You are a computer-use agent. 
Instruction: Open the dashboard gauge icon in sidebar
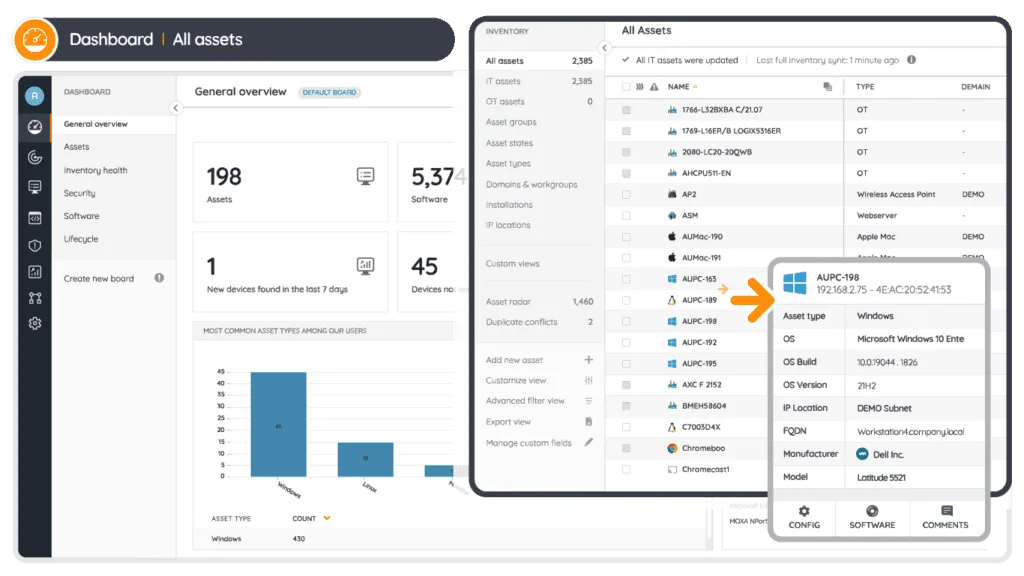[x=35, y=127]
